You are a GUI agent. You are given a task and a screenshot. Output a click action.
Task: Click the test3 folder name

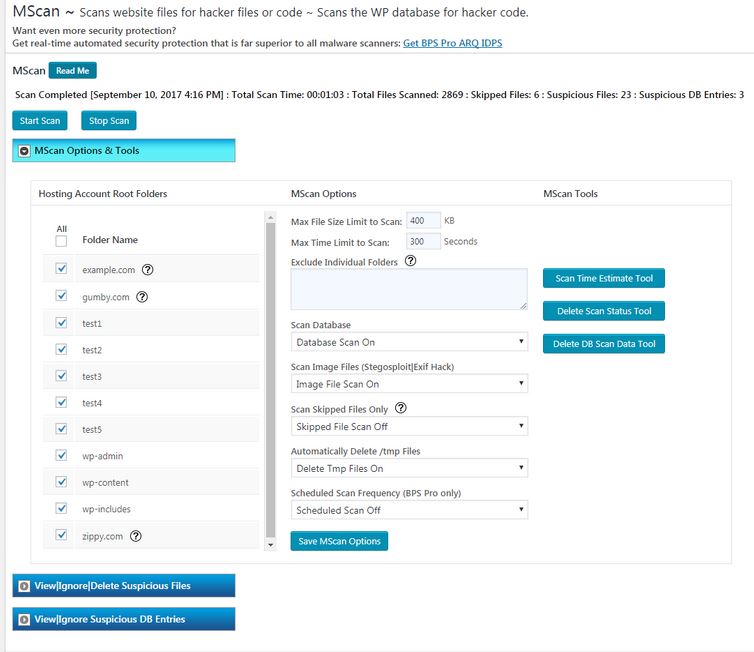(x=92, y=376)
